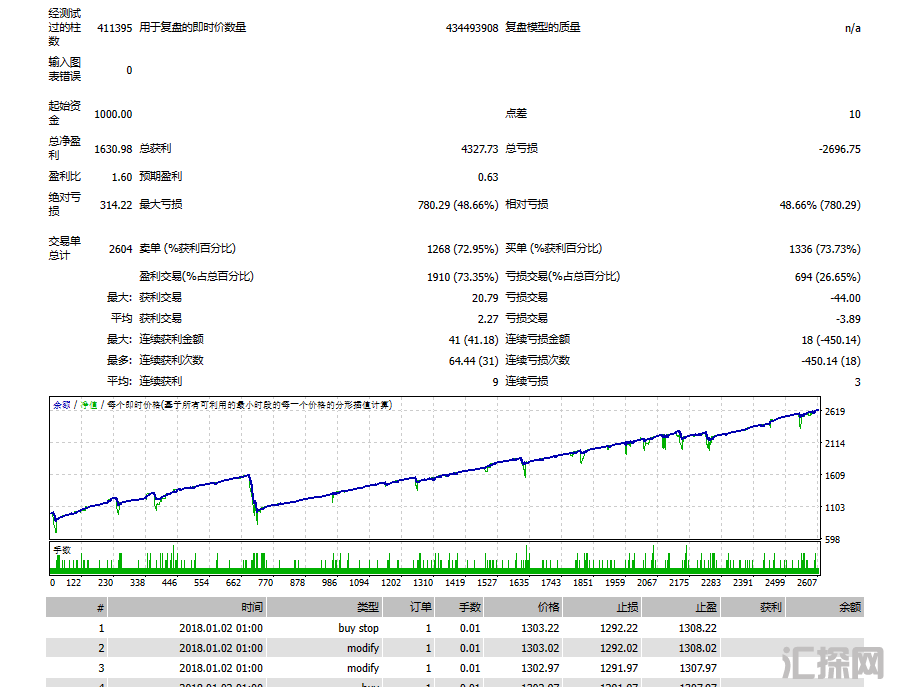Click the 余额 column header

click(x=850, y=607)
